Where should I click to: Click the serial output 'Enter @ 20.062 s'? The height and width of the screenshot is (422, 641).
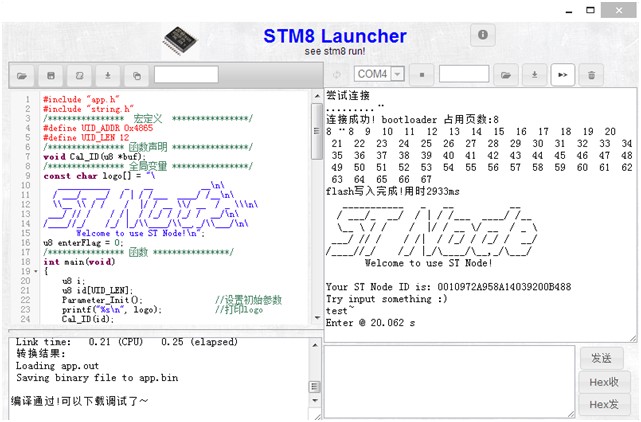coord(370,323)
